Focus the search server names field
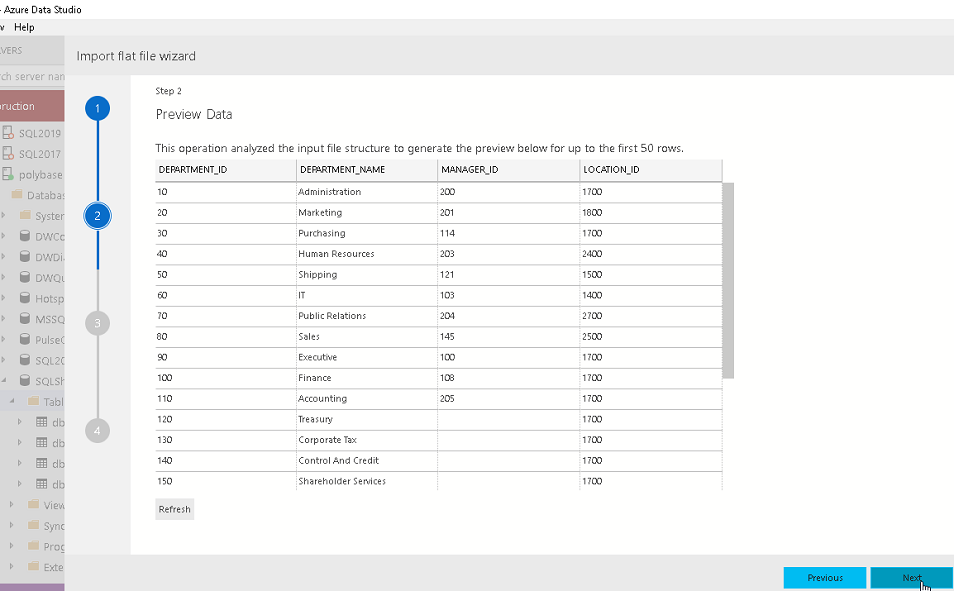This screenshot has width=954, height=591. (30, 77)
